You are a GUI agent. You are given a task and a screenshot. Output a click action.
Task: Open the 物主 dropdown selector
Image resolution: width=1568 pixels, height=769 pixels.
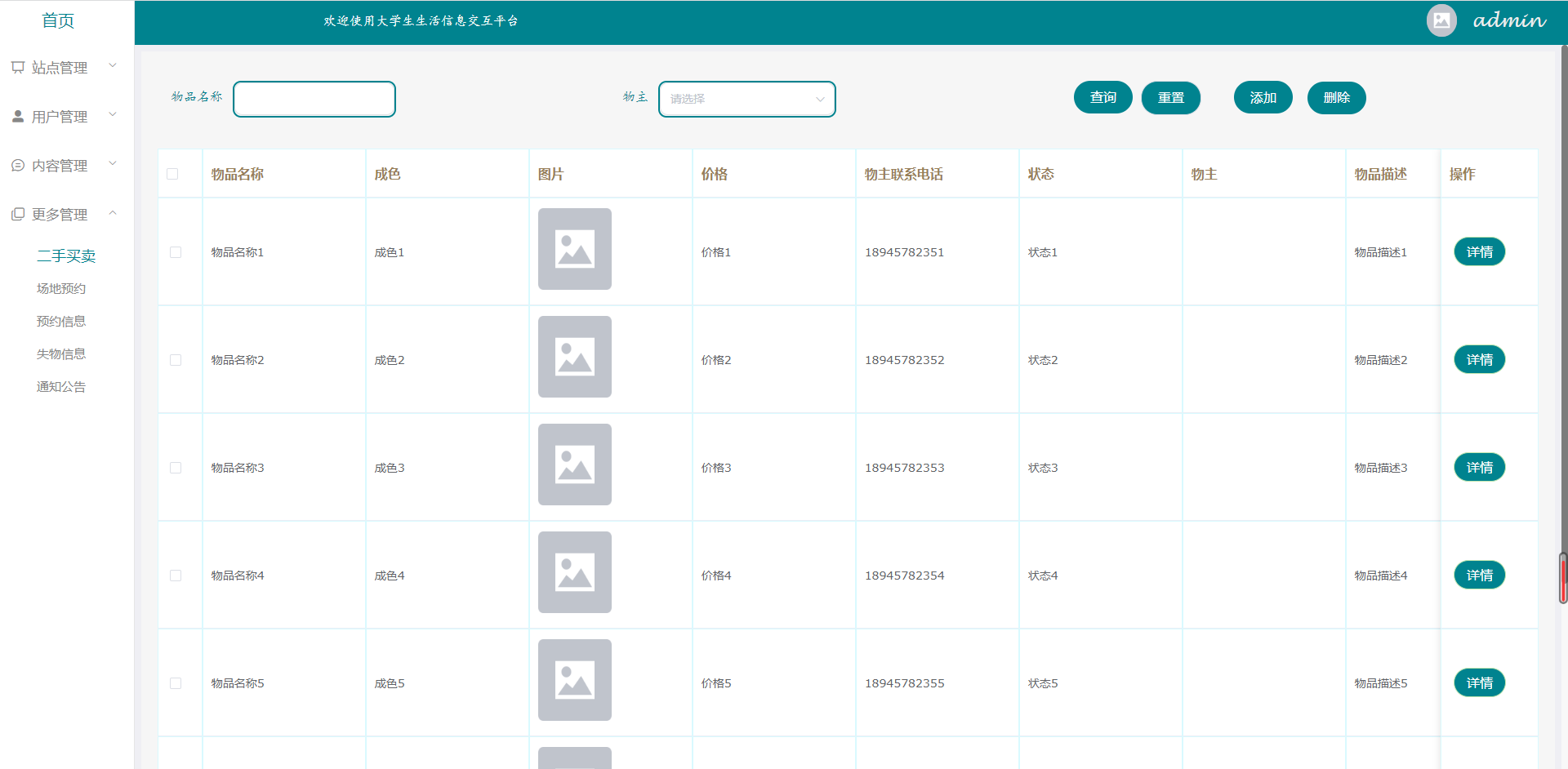pyautogui.click(x=746, y=99)
